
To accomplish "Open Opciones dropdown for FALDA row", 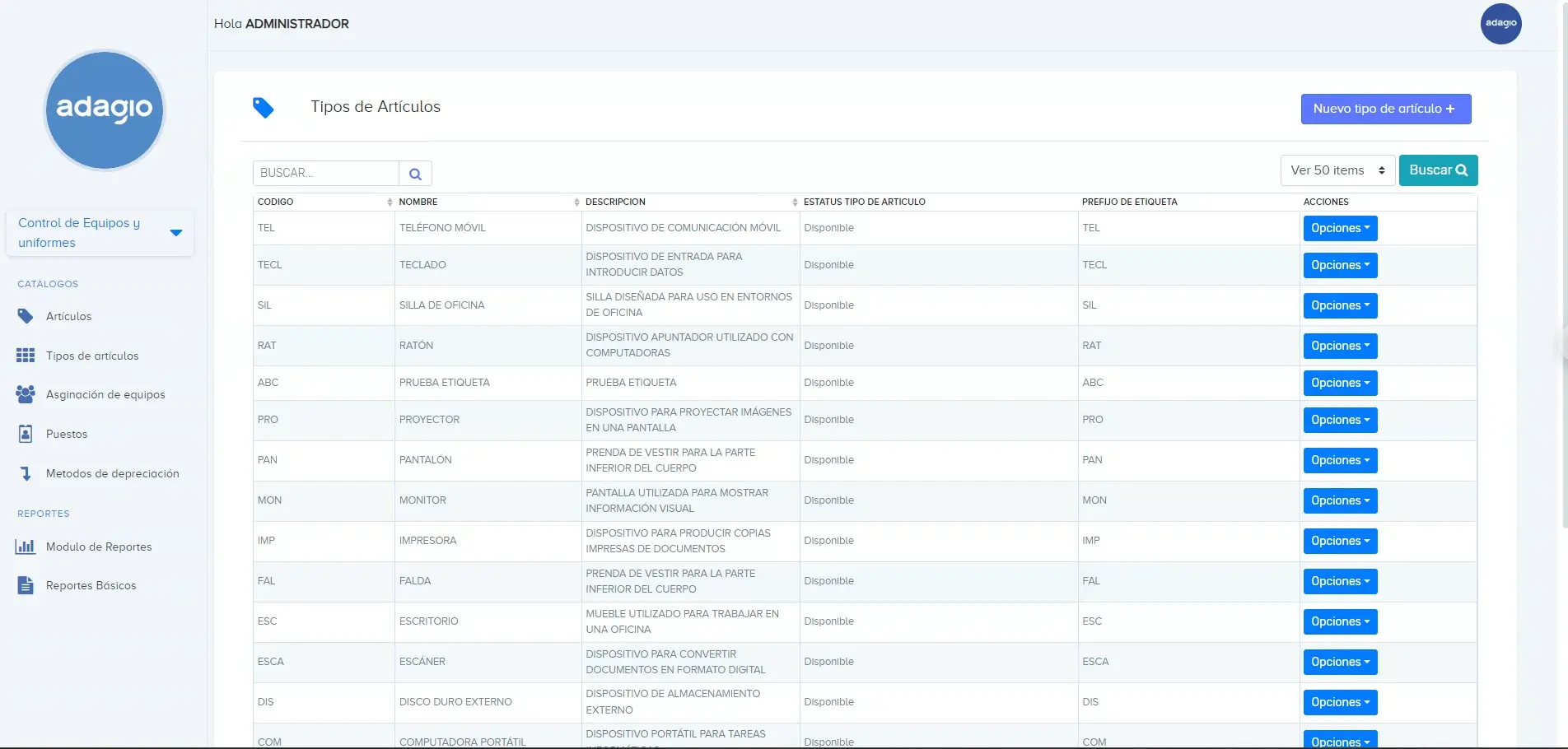I will point(1340,581).
